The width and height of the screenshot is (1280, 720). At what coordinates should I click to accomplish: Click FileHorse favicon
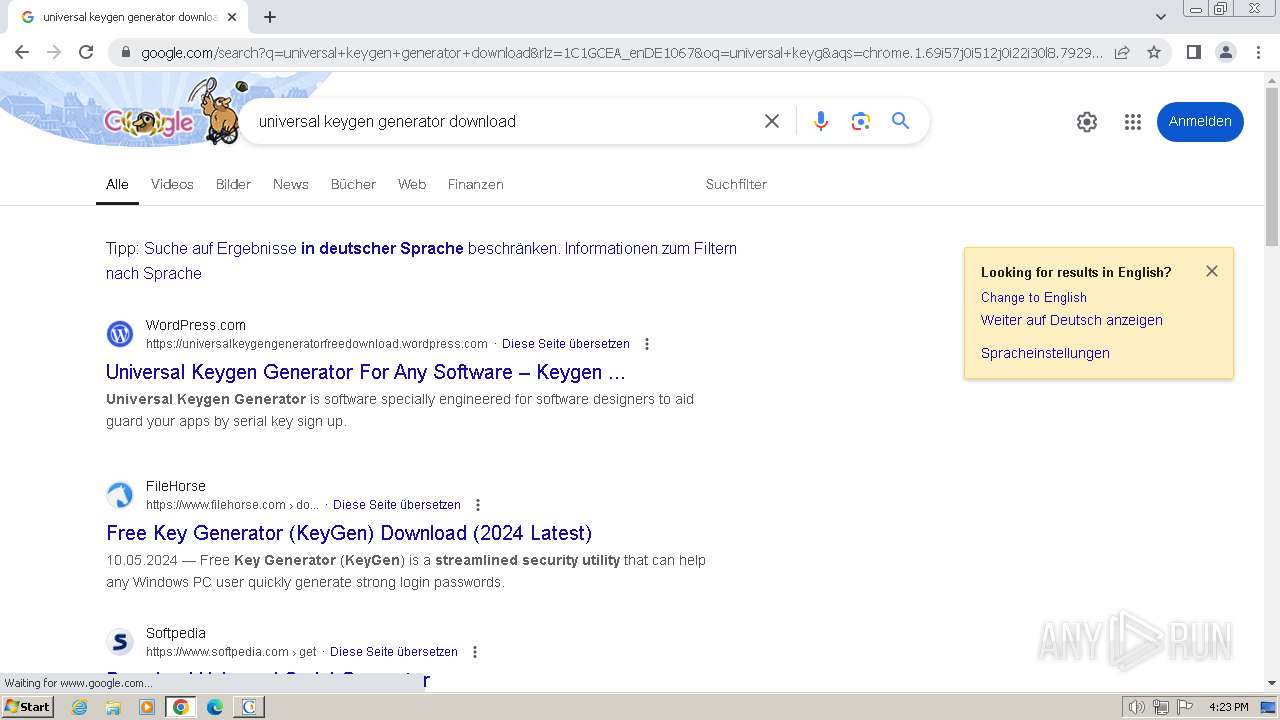[x=120, y=494]
